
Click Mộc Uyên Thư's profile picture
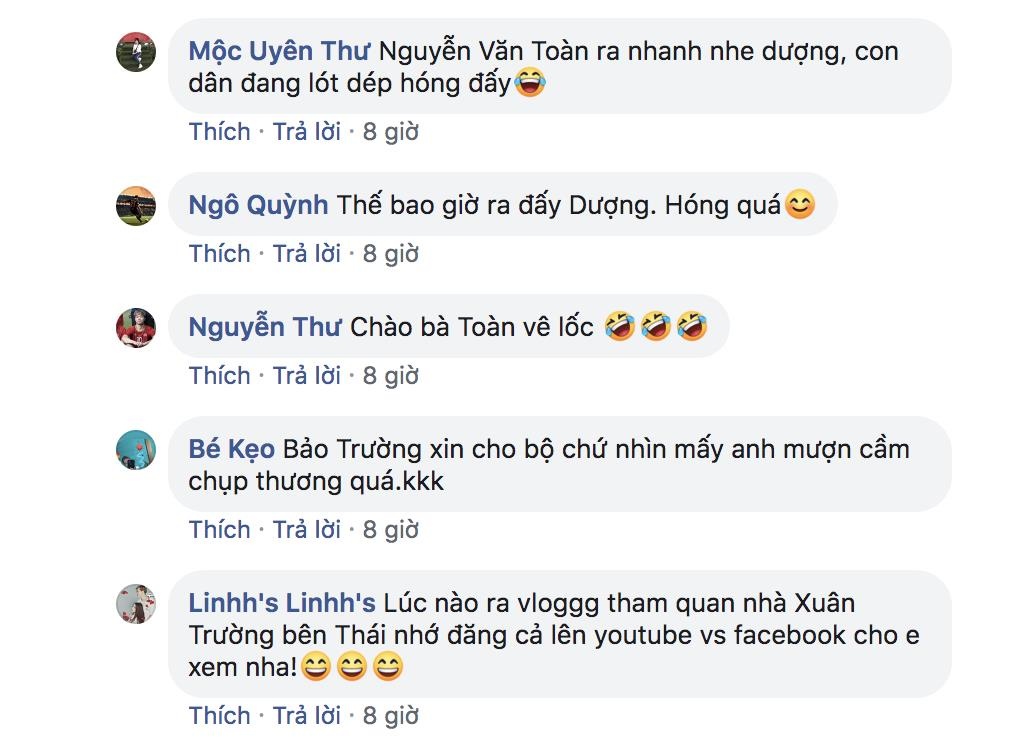pyautogui.click(x=136, y=52)
